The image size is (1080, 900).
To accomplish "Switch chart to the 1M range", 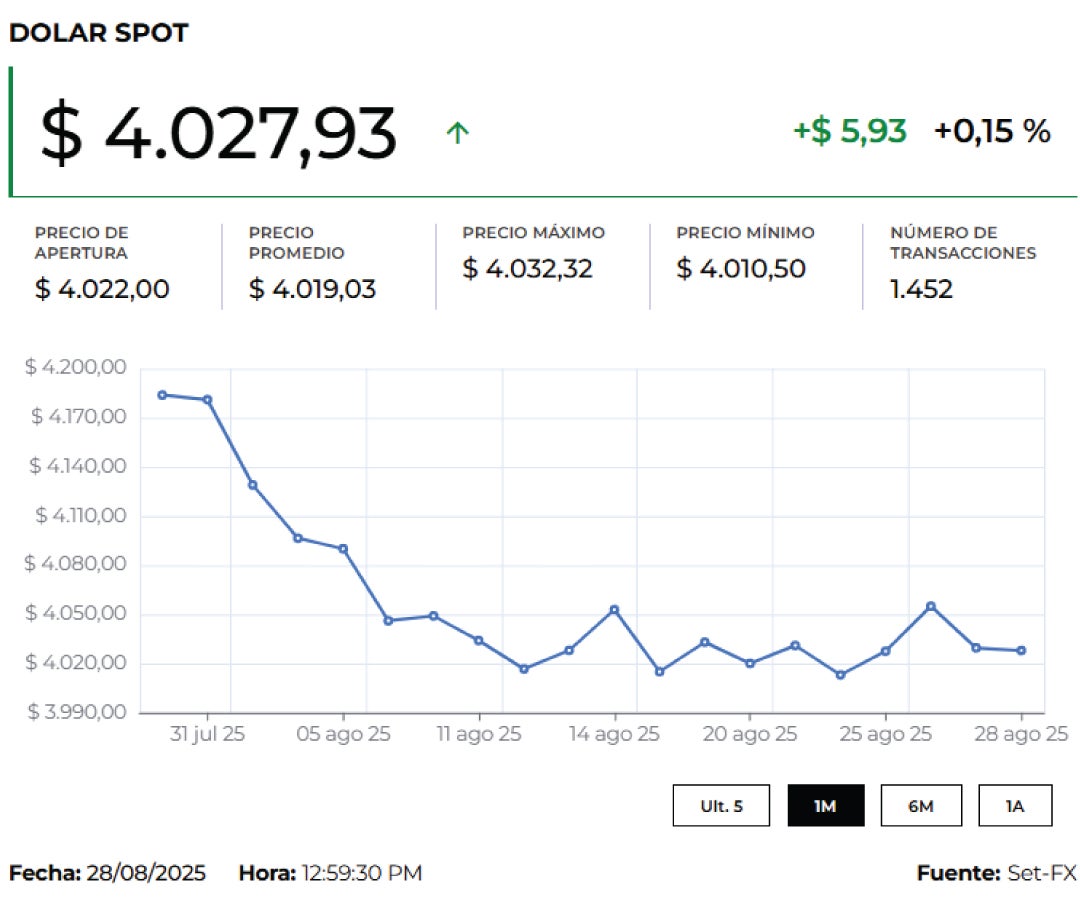I will tap(825, 806).
